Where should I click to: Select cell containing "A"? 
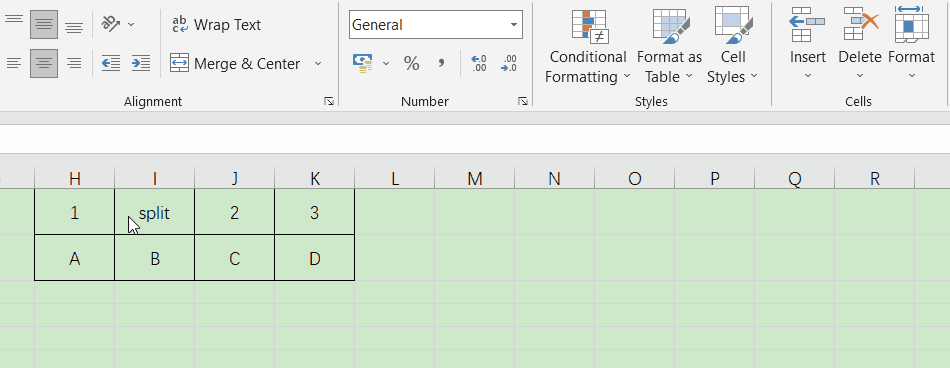(75, 258)
